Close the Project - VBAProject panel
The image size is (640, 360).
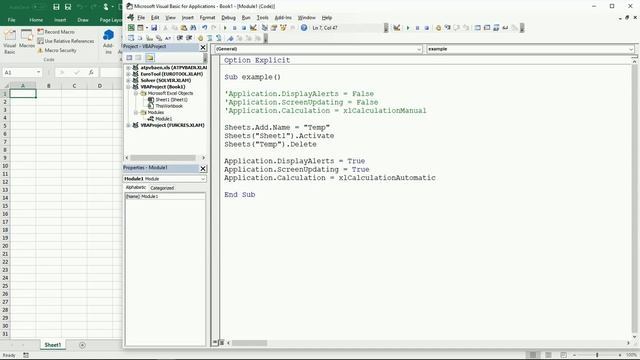203,47
